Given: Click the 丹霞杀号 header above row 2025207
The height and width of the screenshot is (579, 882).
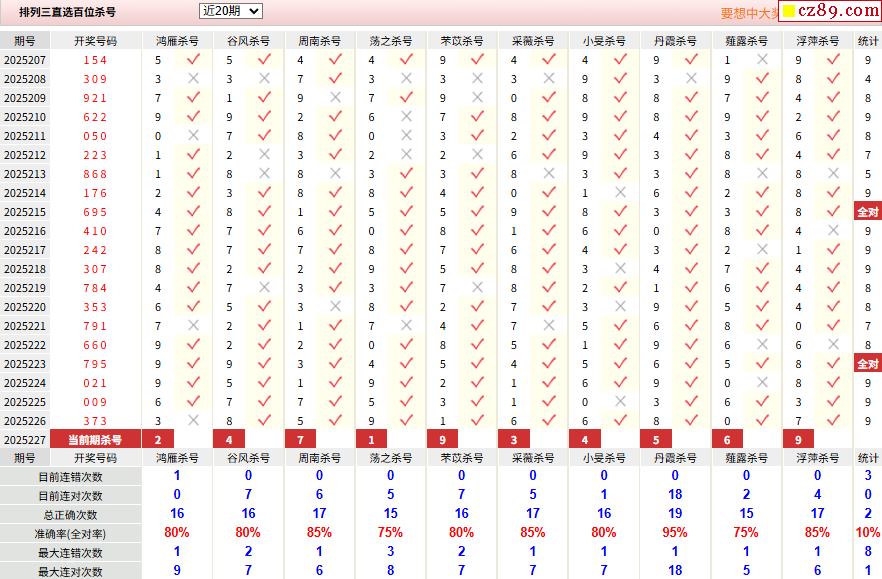Looking at the screenshot, I should 675,41.
